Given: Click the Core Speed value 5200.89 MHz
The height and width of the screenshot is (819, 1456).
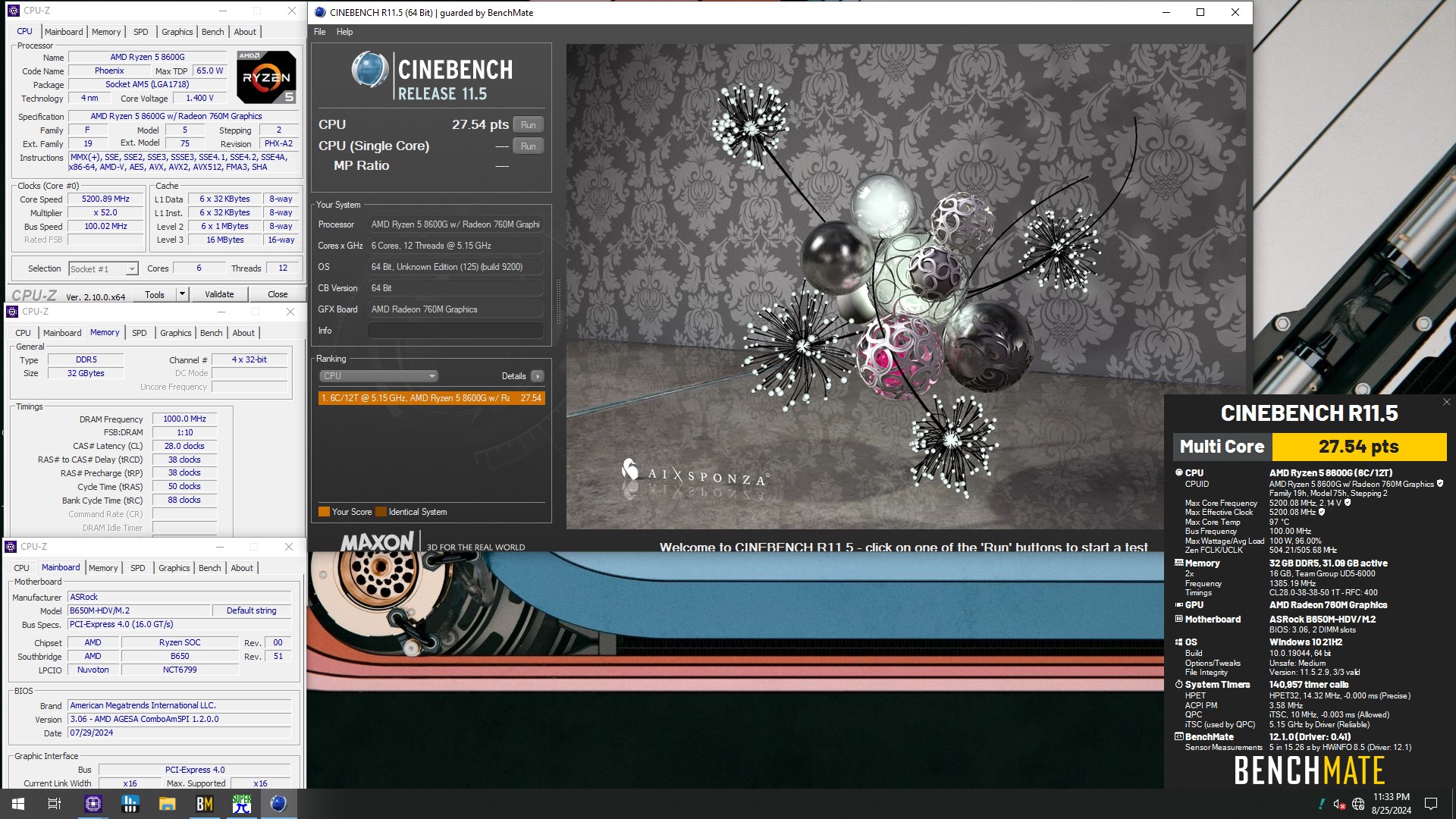Looking at the screenshot, I should [x=105, y=199].
